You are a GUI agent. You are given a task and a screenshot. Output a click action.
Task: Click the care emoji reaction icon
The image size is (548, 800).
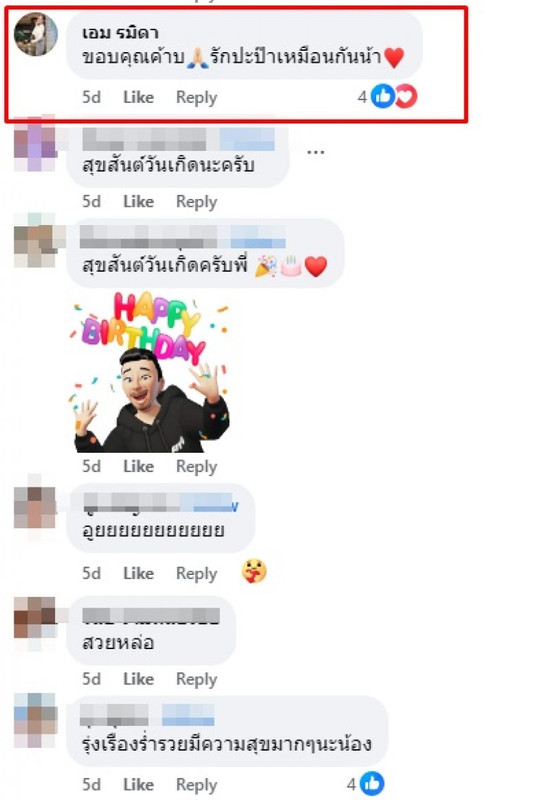(254, 571)
